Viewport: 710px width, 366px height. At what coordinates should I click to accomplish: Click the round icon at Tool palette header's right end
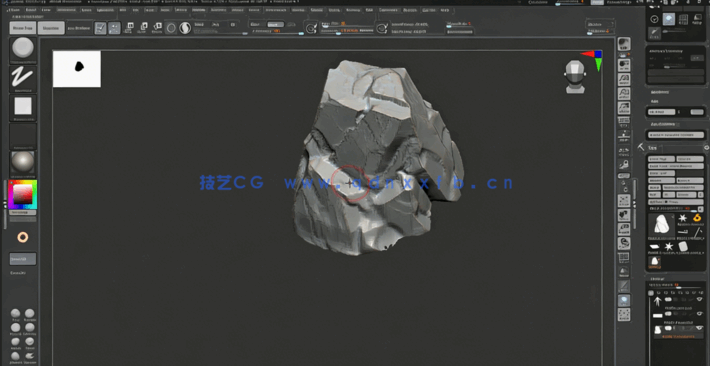[x=706, y=148]
